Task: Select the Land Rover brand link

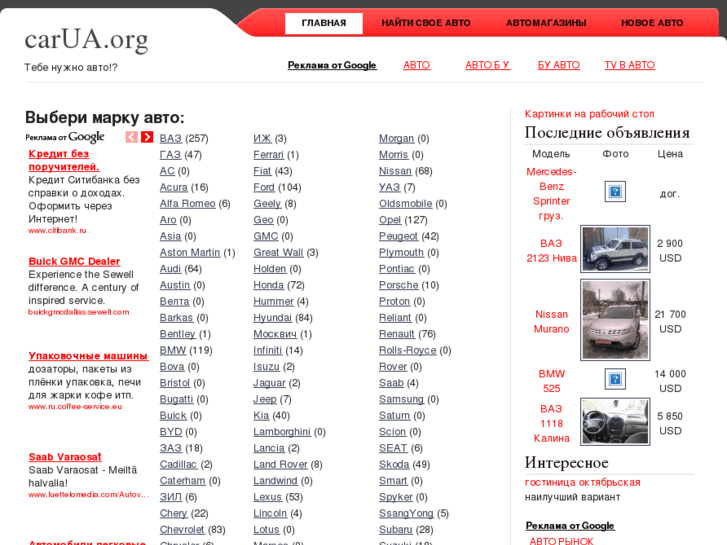Action: click(x=280, y=464)
